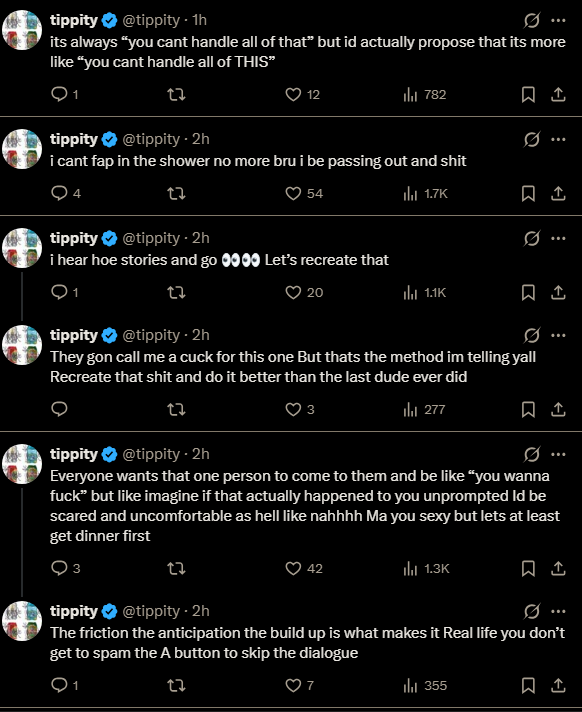Image resolution: width=582 pixels, height=712 pixels.
Task: Open tippity display name on 'friction' tweet
Action: click(74, 611)
